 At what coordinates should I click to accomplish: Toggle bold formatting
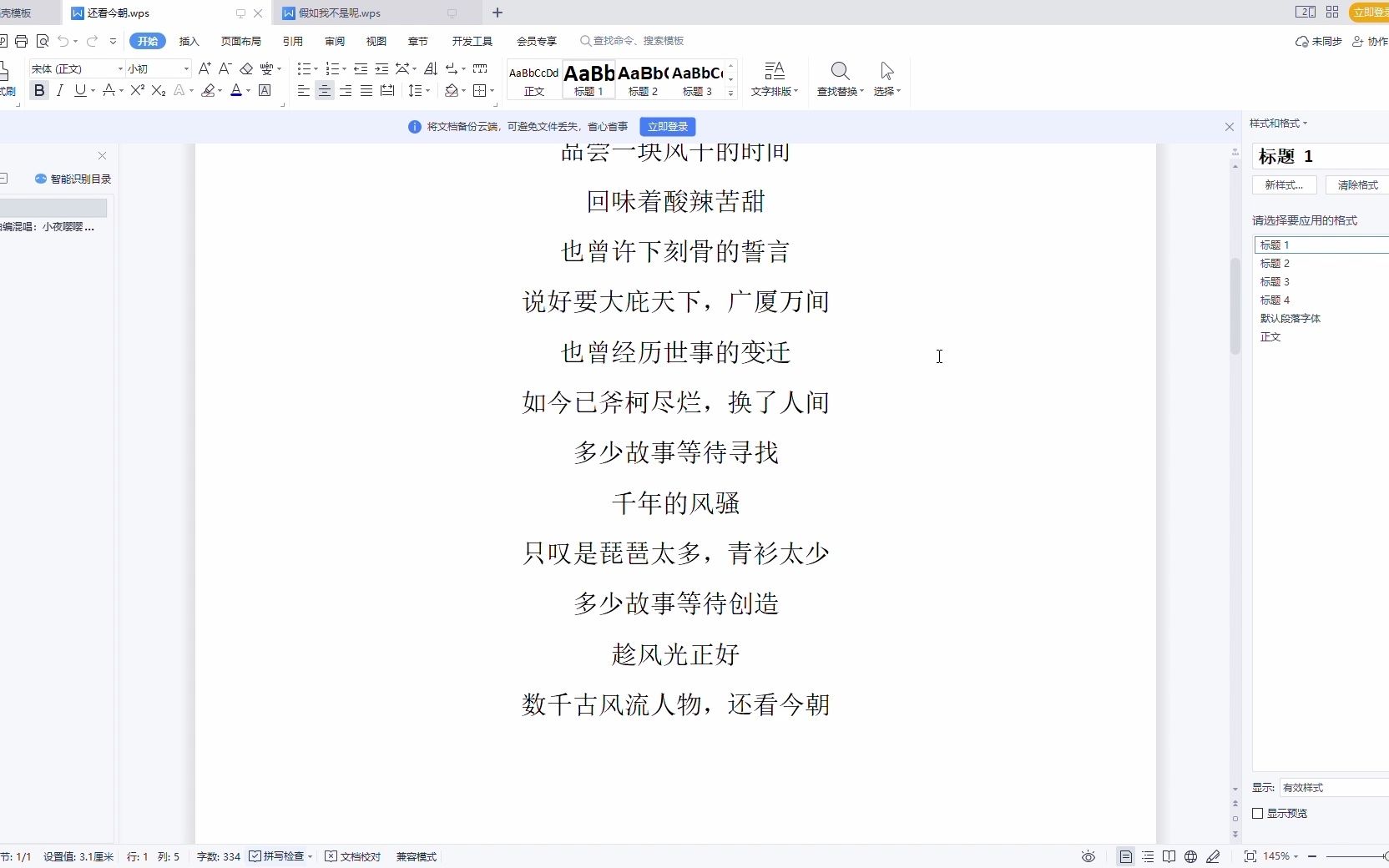click(x=39, y=90)
